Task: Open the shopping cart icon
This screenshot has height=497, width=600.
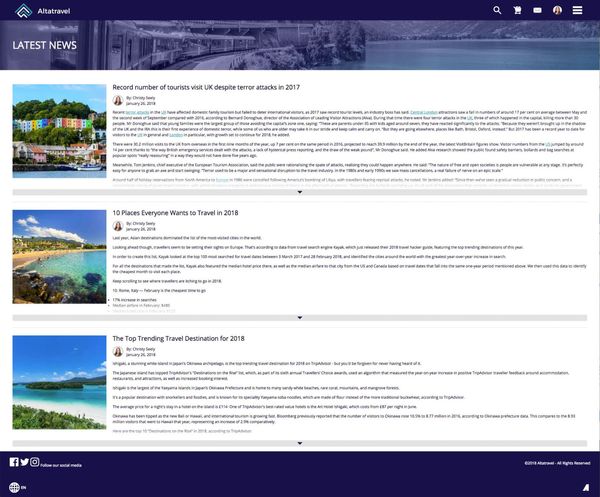Action: point(517,10)
